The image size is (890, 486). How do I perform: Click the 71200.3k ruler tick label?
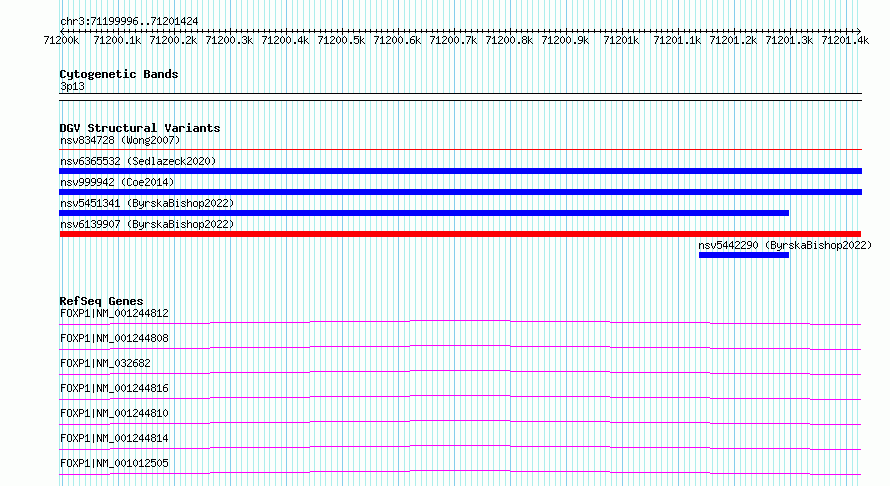229,40
